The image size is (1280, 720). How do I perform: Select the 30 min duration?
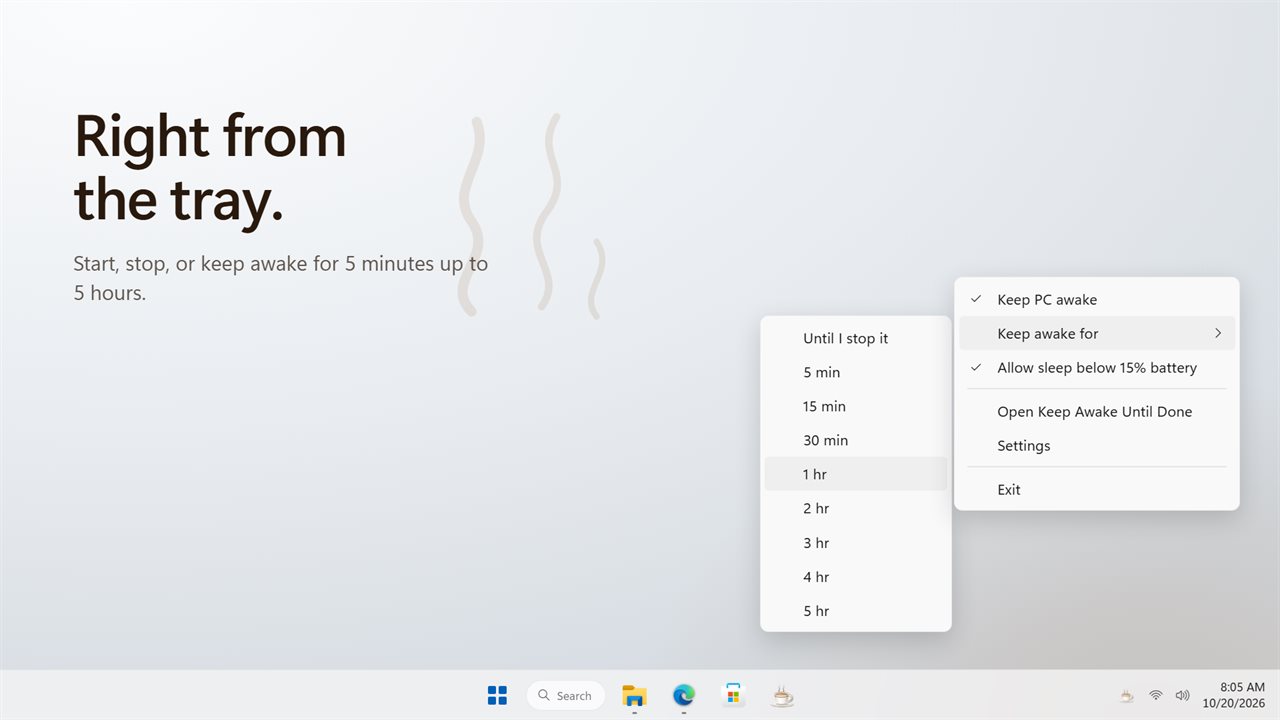(856, 440)
